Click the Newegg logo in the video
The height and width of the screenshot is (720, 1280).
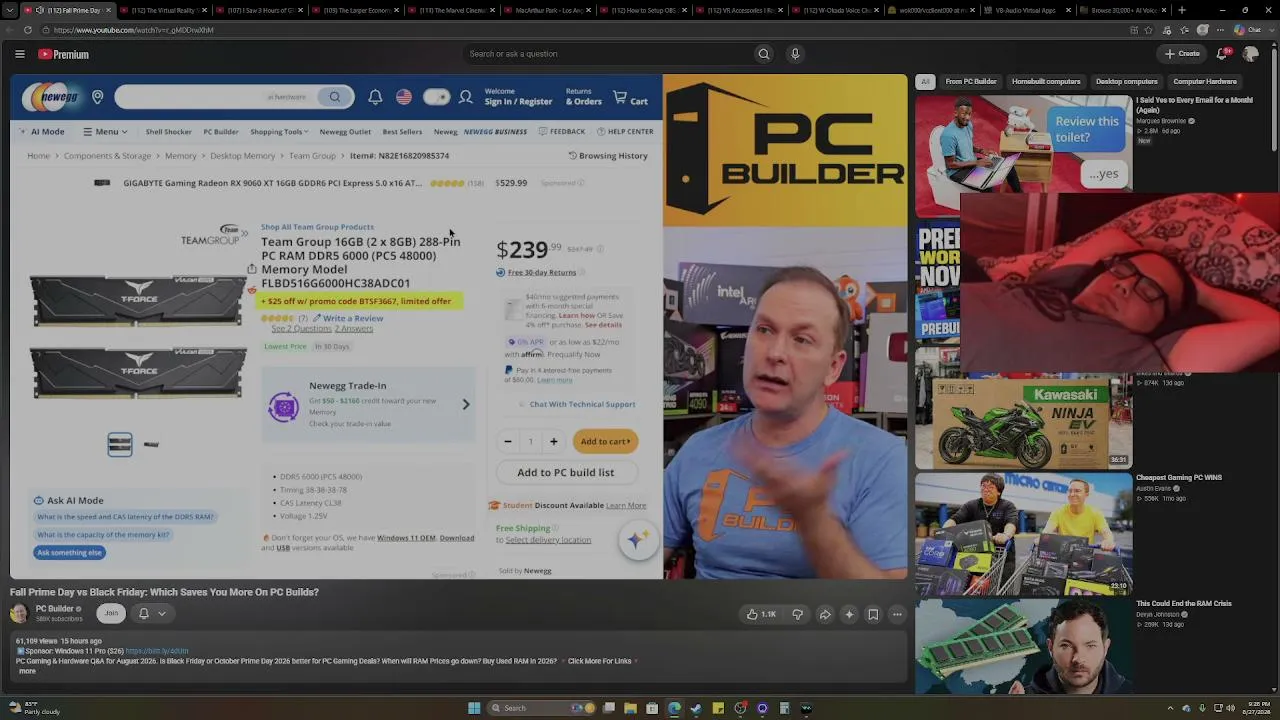pyautogui.click(x=51, y=97)
